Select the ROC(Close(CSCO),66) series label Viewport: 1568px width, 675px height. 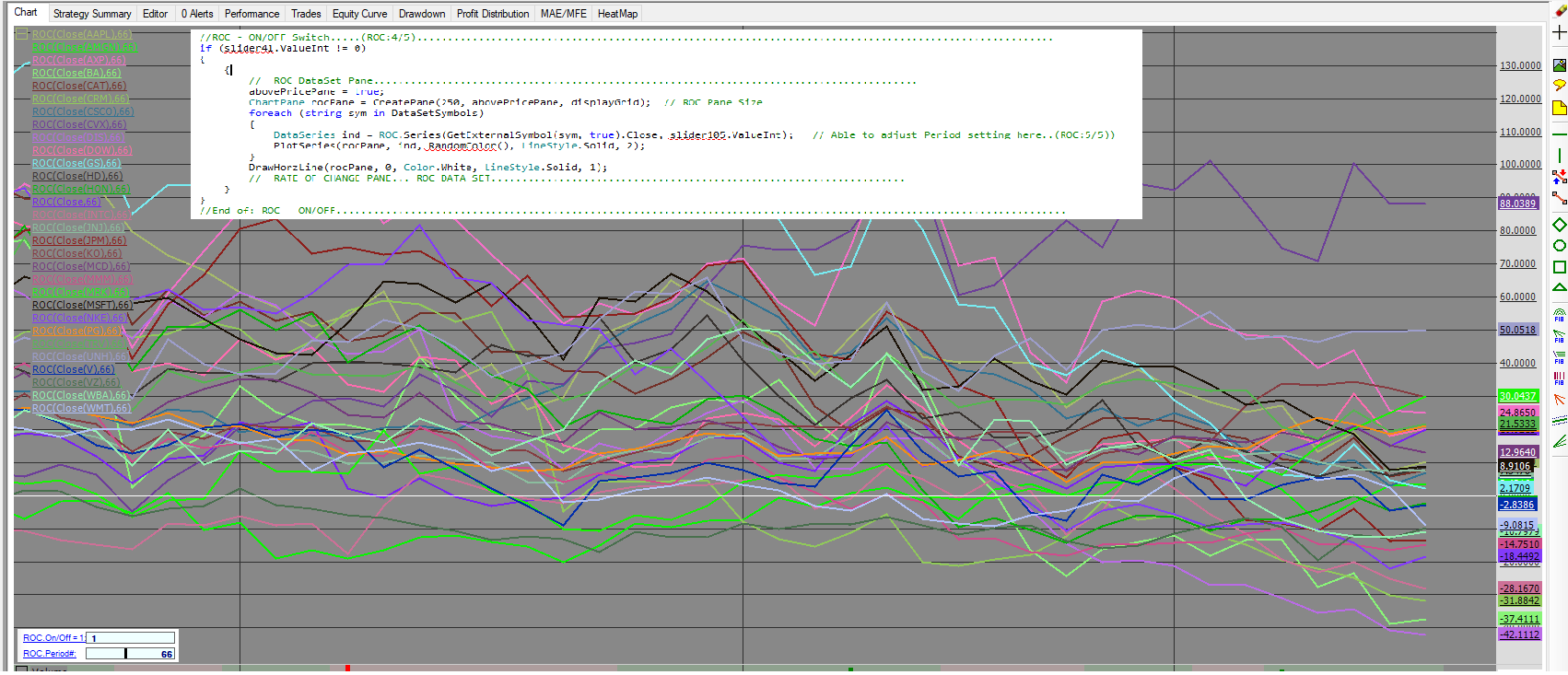coord(83,111)
